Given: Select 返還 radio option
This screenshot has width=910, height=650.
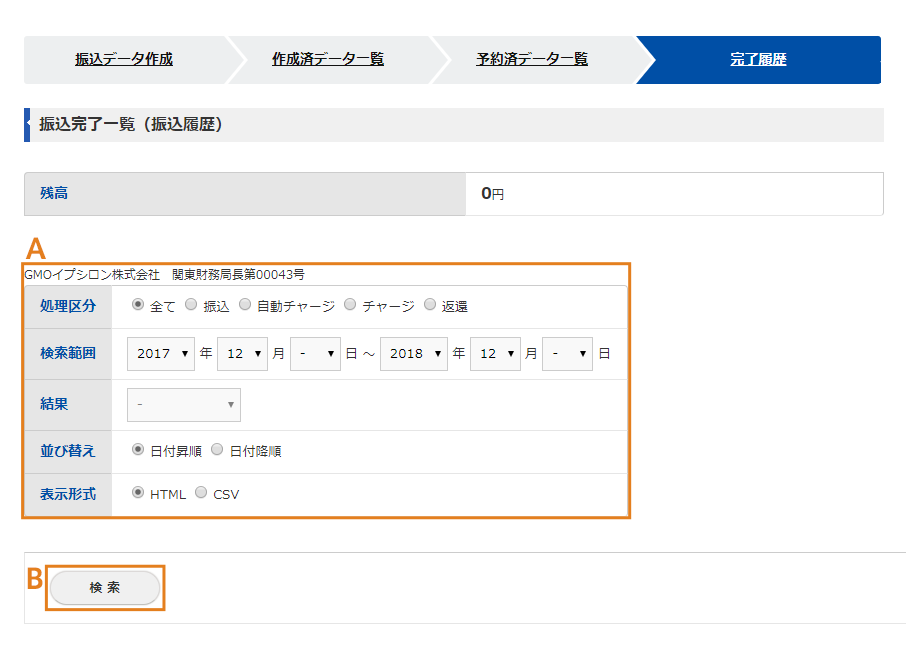Looking at the screenshot, I should click(x=430, y=305).
